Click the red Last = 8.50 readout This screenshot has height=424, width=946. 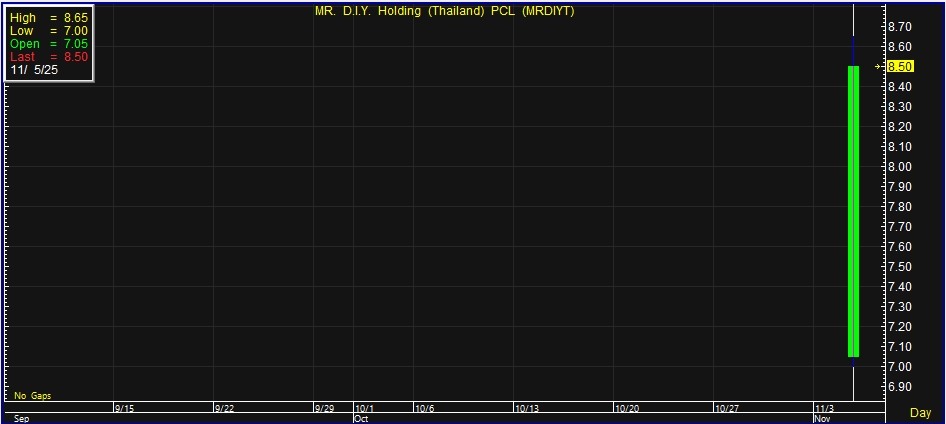49,57
